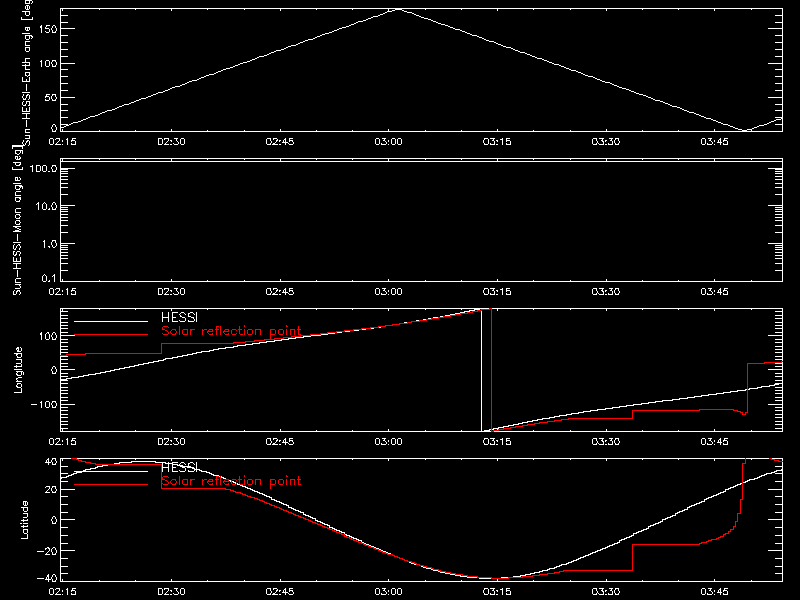
Task: Click the 1.0 tick on Moon angle axis
Action: [x=49, y=244]
